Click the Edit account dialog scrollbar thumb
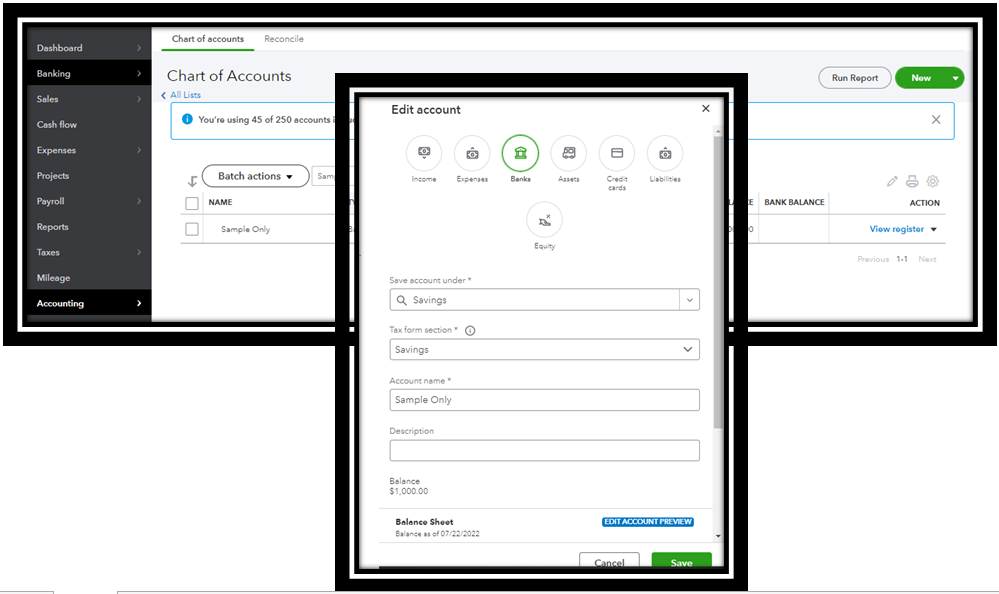Image resolution: width=999 pixels, height=594 pixels. click(x=718, y=281)
